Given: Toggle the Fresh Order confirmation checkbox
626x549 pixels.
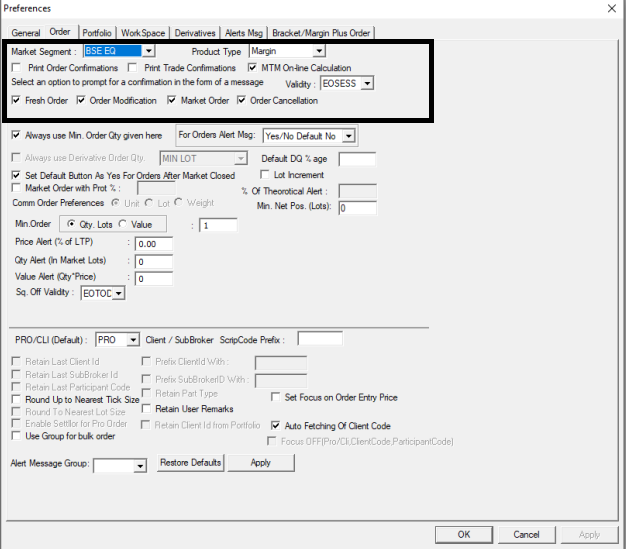Looking at the screenshot, I should (x=16, y=101).
